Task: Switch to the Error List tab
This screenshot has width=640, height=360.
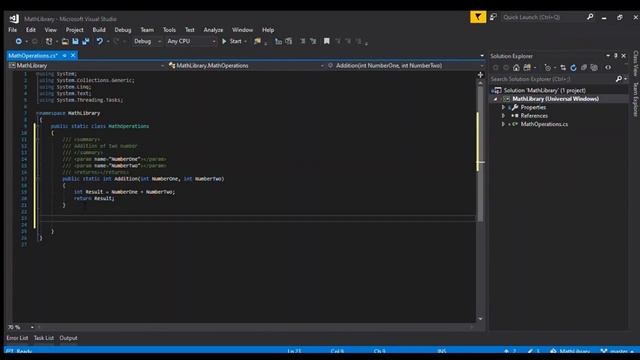Action: (x=17, y=338)
